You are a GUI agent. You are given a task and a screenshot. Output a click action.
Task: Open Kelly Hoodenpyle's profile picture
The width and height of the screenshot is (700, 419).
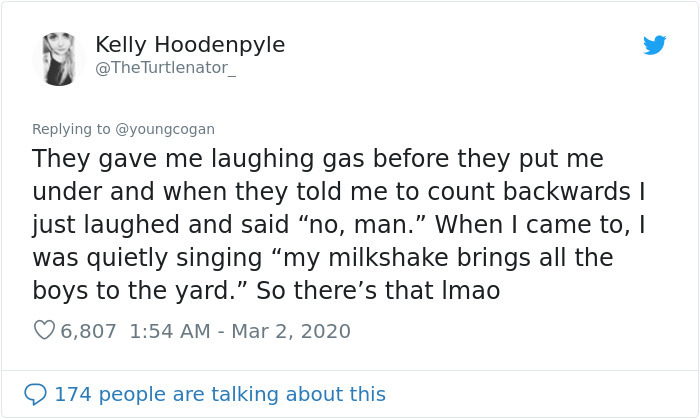point(58,58)
